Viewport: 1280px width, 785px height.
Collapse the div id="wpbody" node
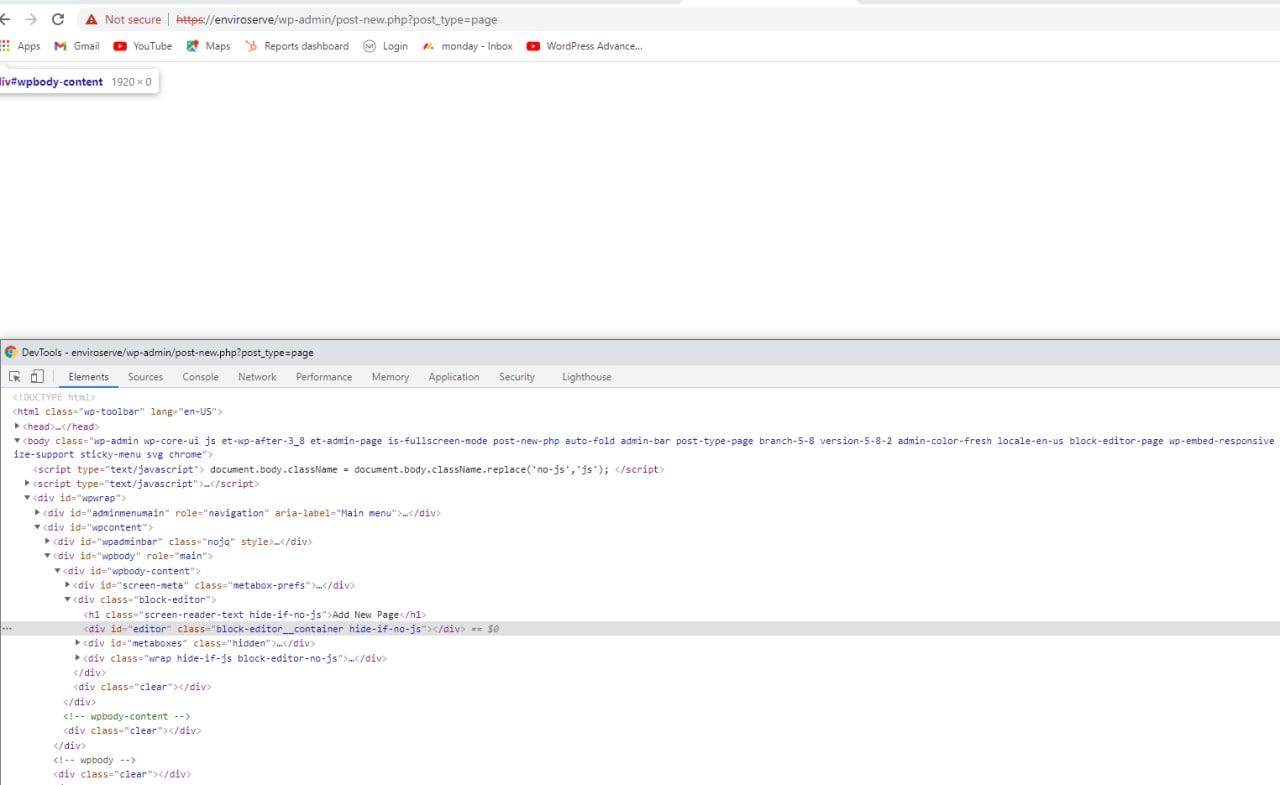pyautogui.click(x=48, y=556)
